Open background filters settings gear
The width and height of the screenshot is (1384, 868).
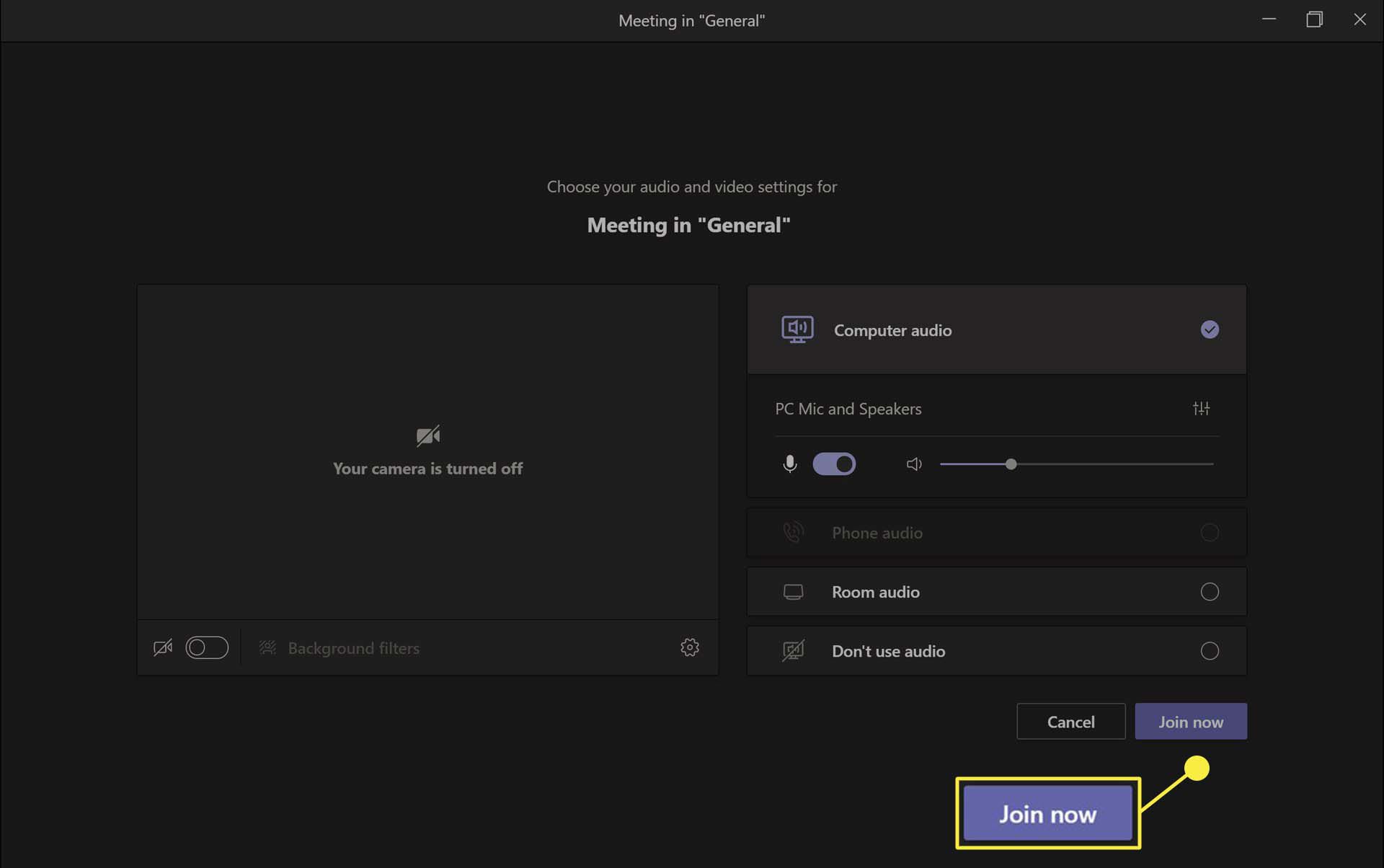[690, 648]
